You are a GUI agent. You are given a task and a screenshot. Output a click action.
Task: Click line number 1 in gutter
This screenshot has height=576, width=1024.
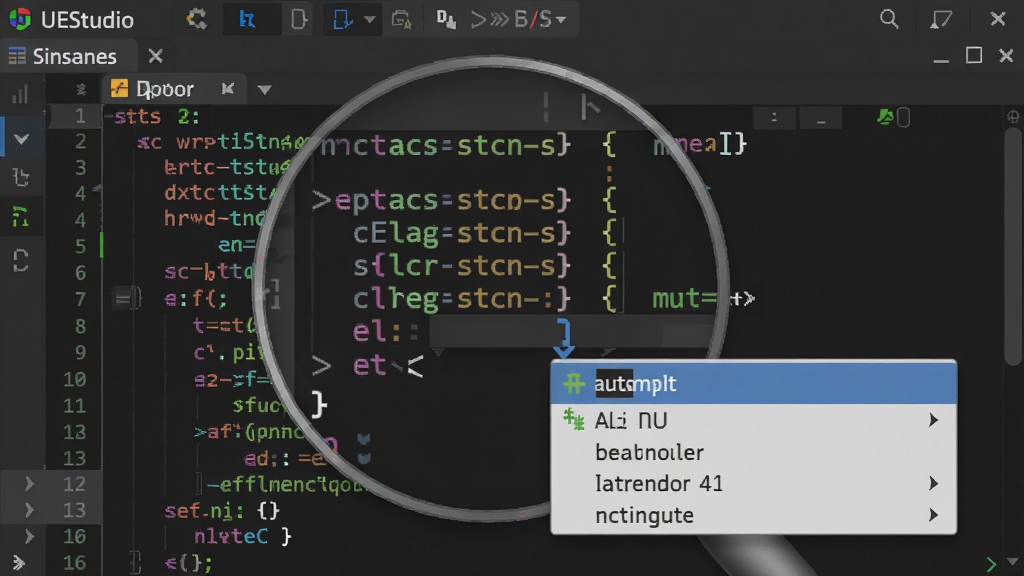click(x=80, y=116)
